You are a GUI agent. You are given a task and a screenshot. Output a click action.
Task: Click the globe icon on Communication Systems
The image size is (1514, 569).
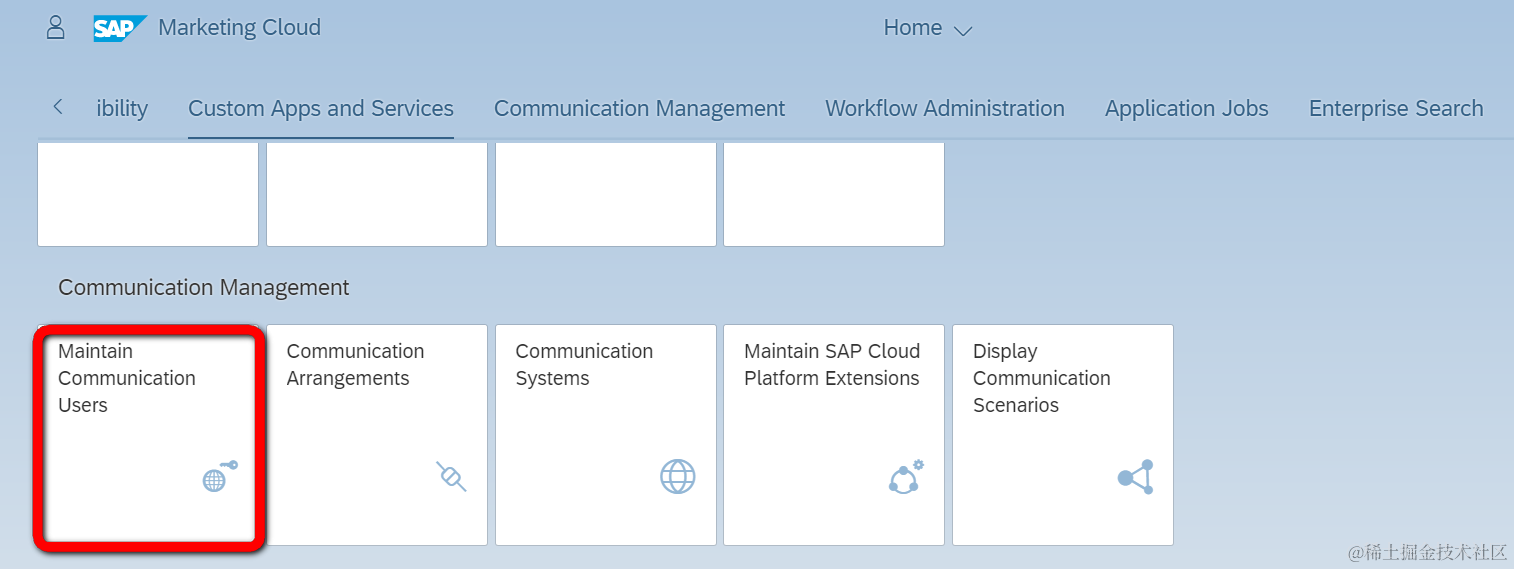click(677, 476)
